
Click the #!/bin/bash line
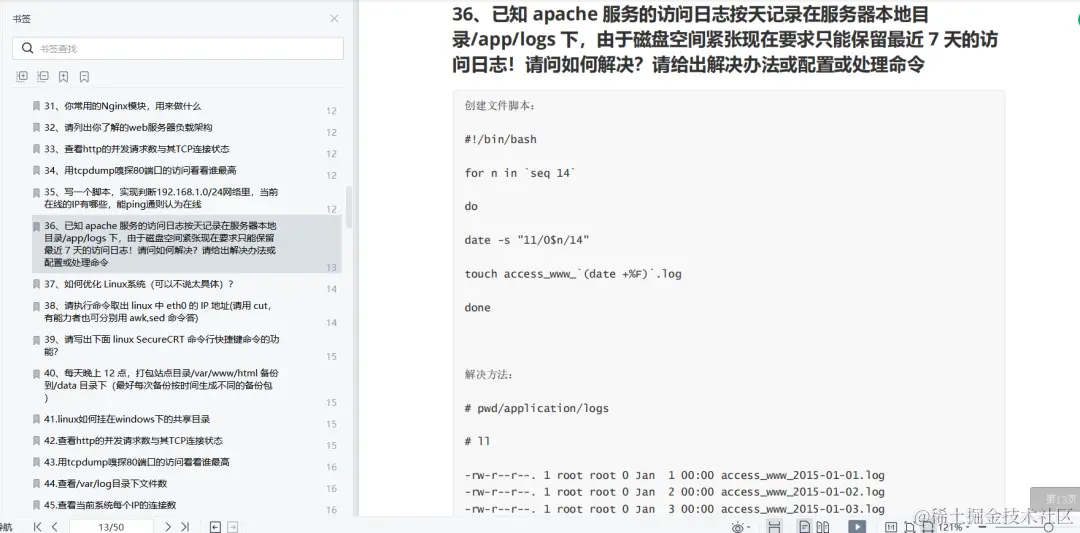500,139
